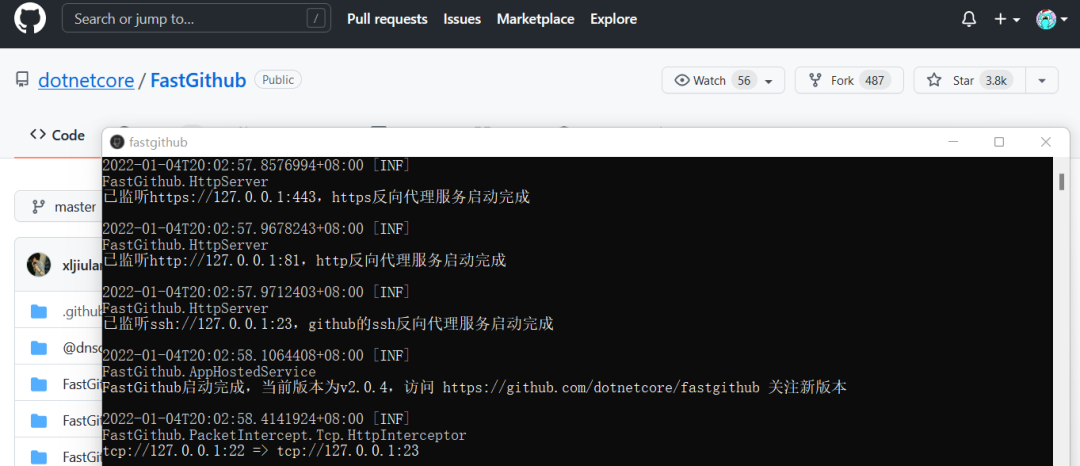Open the FastGithub repository link
This screenshot has height=466, width=1080.
point(198,81)
